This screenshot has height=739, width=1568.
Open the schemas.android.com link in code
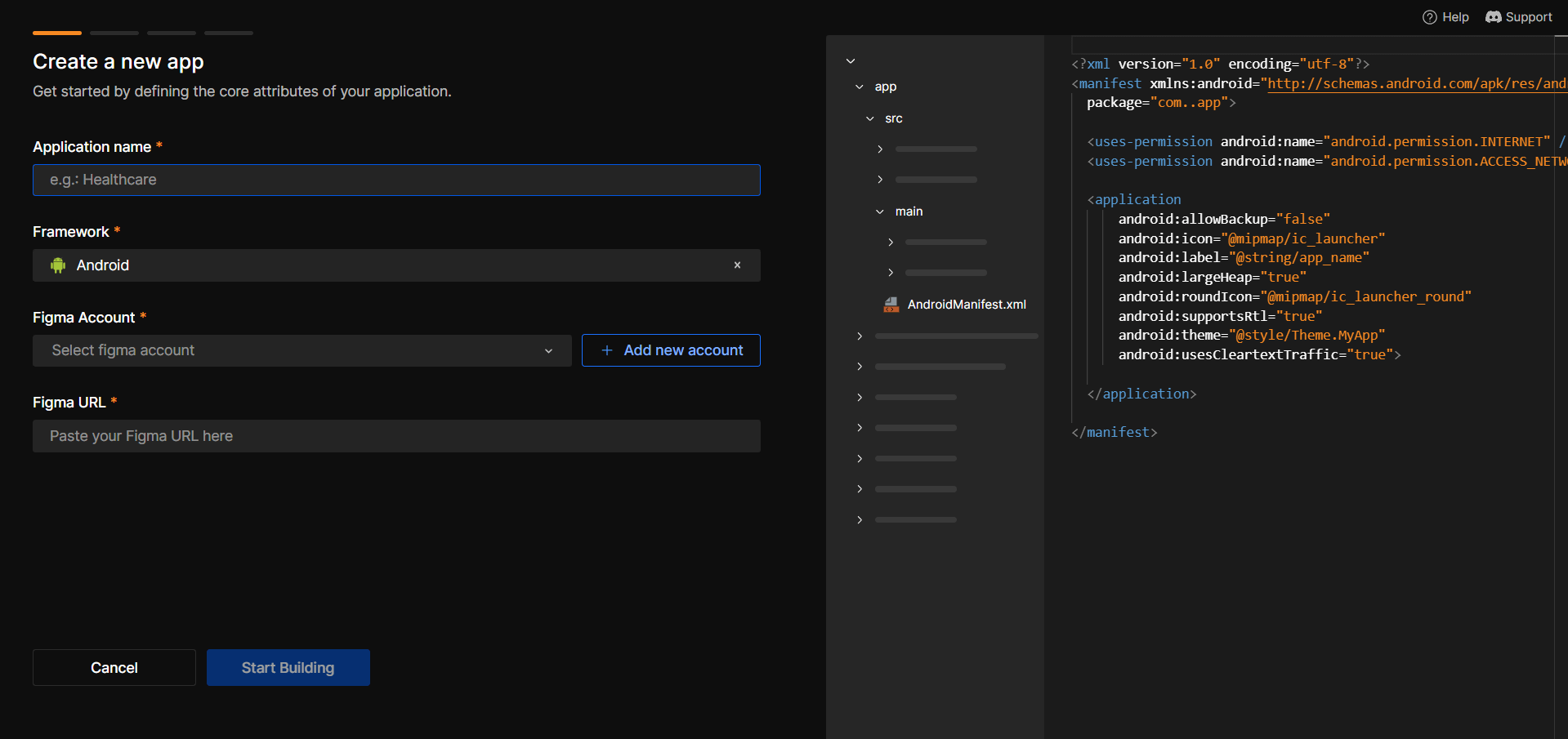[x=1415, y=83]
